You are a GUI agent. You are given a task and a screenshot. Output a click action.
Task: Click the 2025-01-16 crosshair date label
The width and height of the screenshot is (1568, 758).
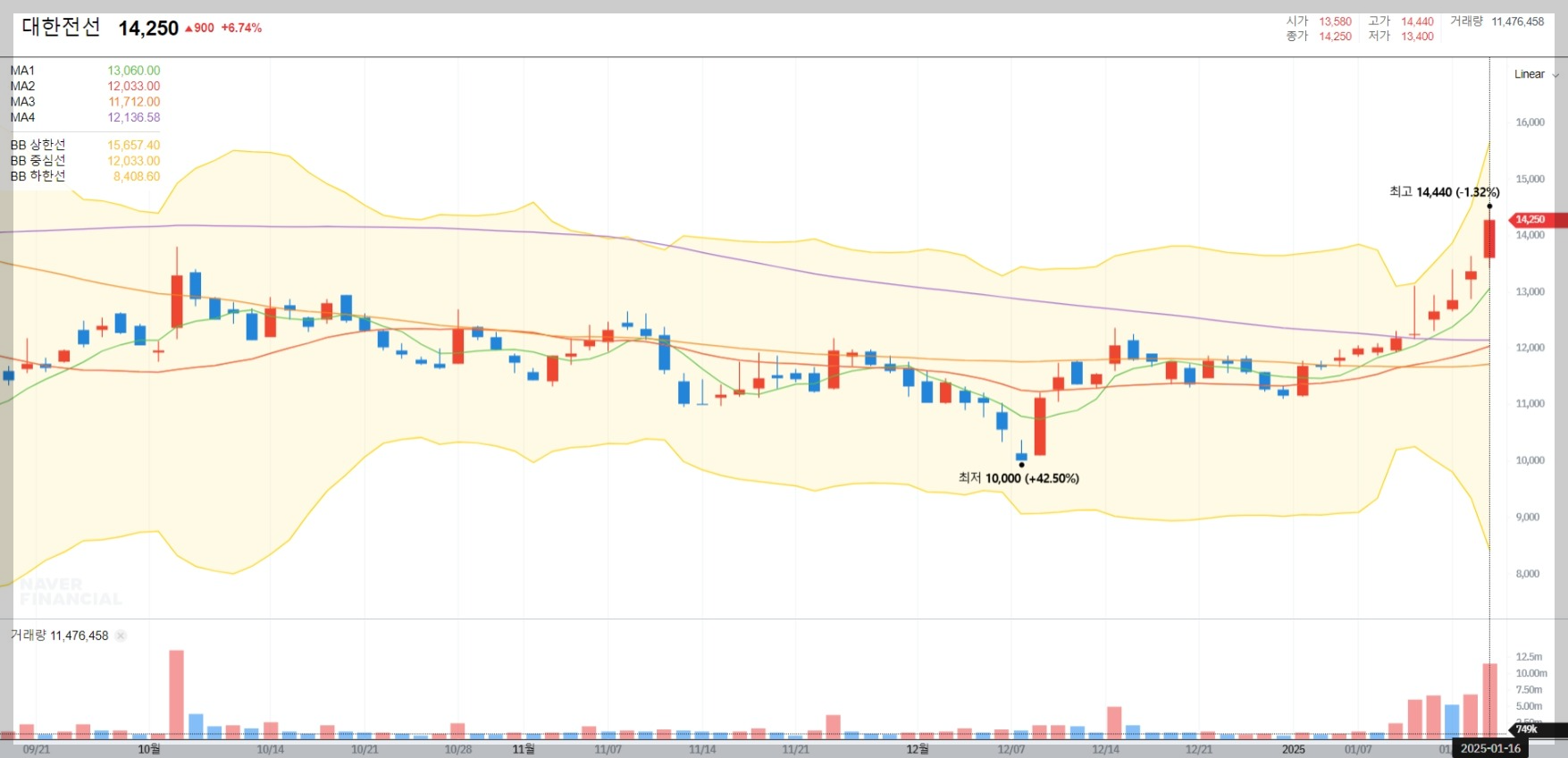point(1490,748)
